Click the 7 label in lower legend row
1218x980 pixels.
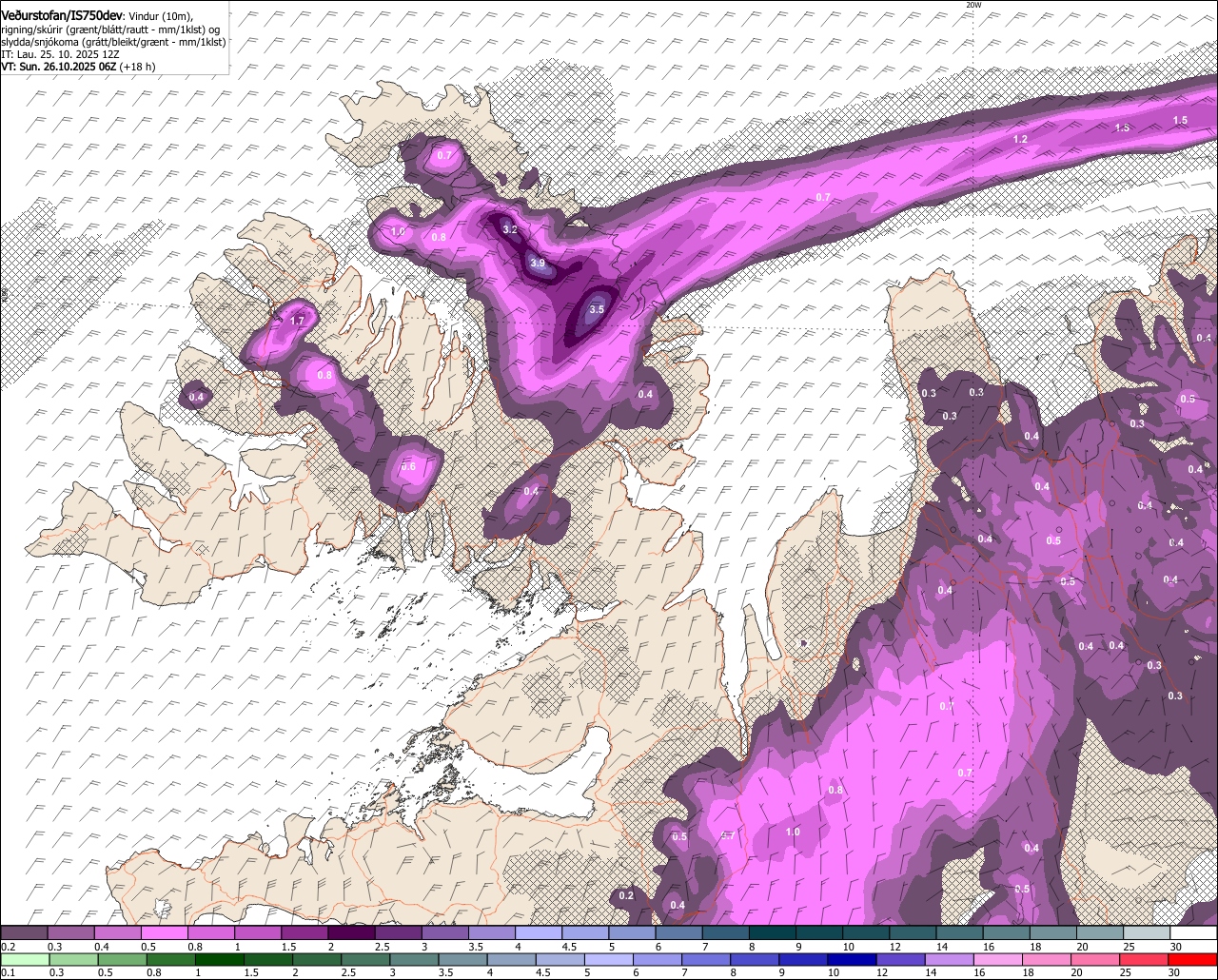pos(684,972)
